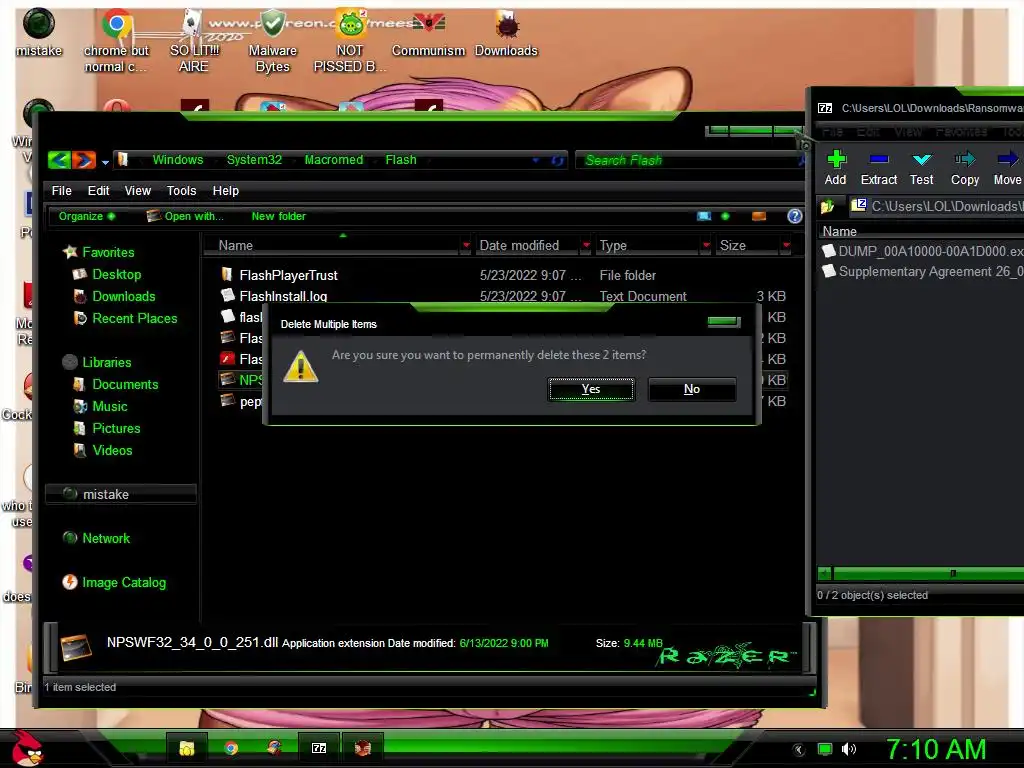Open the Type column filter dropdown arrow
This screenshot has width=1024, height=768.
pos(706,246)
